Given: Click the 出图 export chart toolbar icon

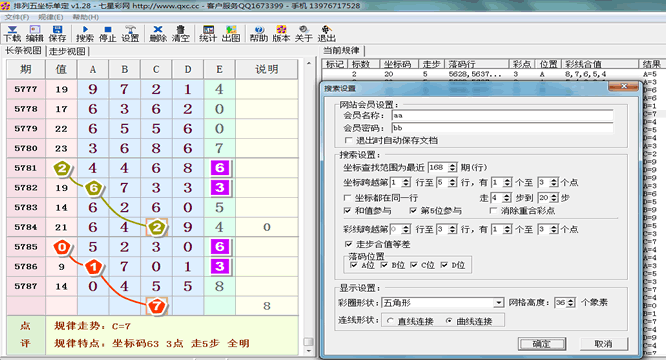Looking at the screenshot, I should (x=231, y=34).
